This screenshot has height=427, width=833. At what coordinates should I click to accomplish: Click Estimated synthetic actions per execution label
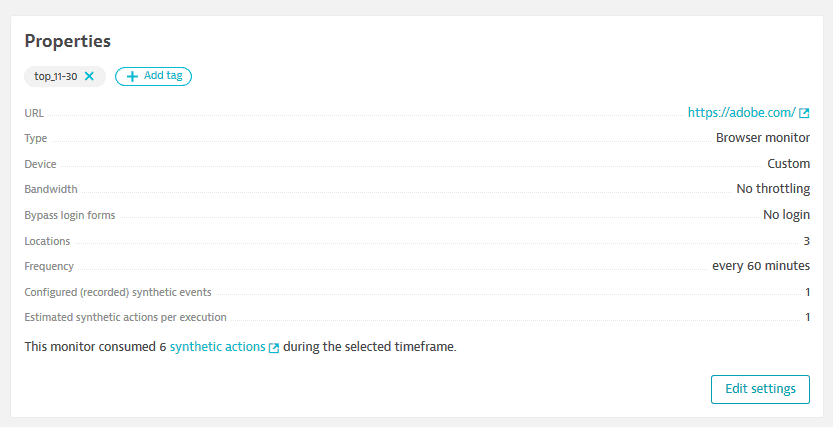125,318
